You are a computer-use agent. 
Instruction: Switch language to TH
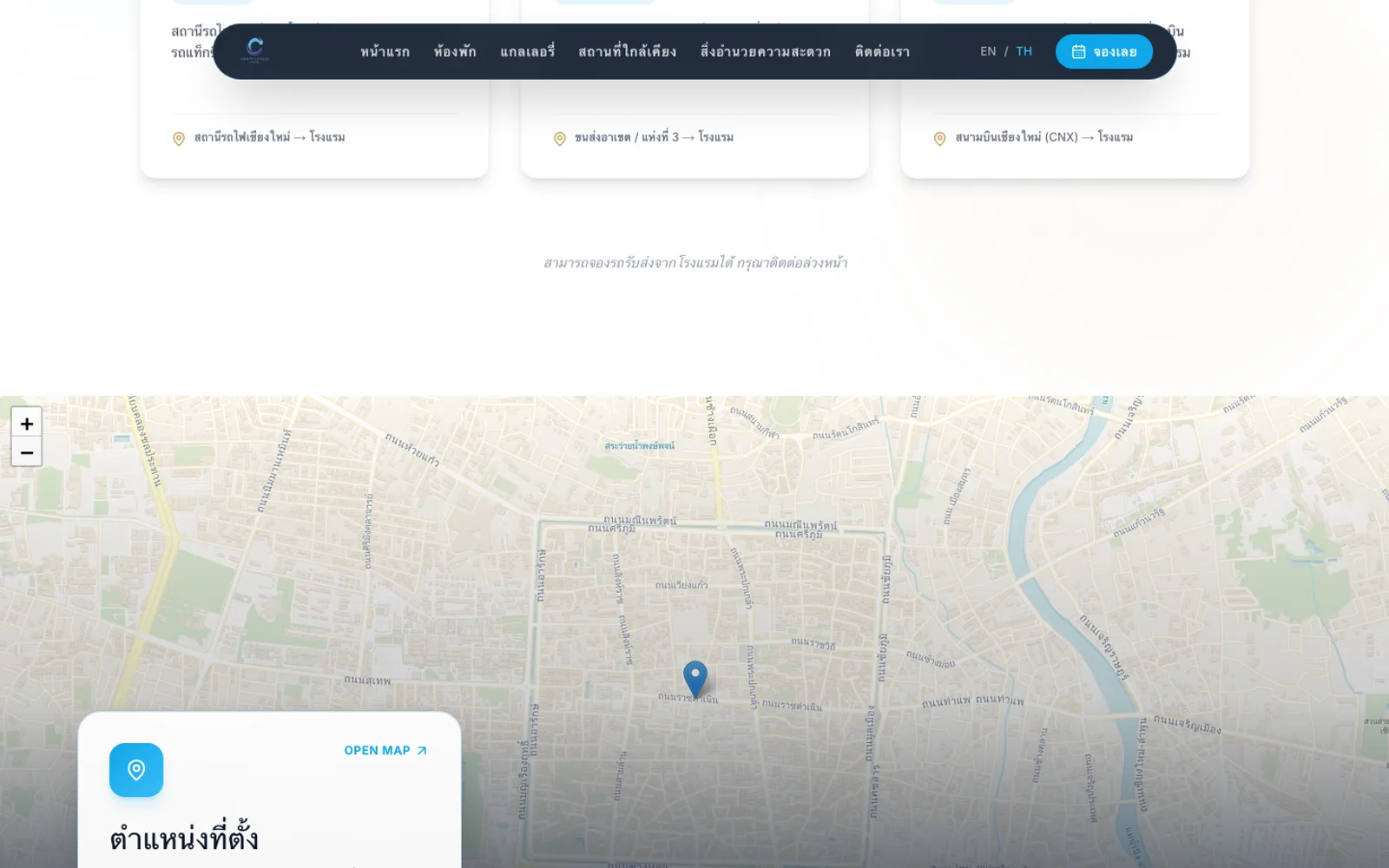coord(1024,51)
